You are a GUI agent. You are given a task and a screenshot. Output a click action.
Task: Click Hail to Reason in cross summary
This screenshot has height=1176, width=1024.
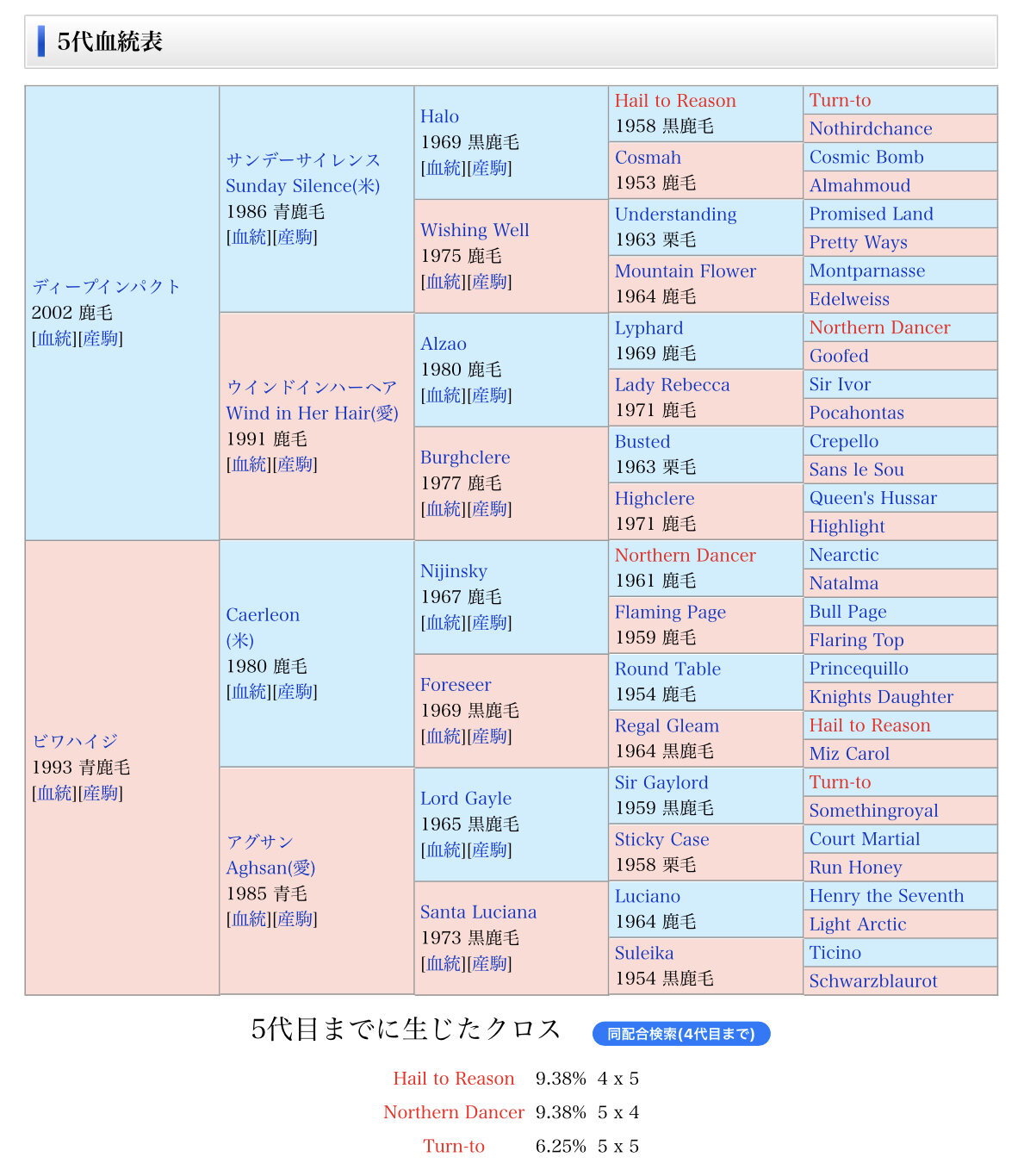453,1079
